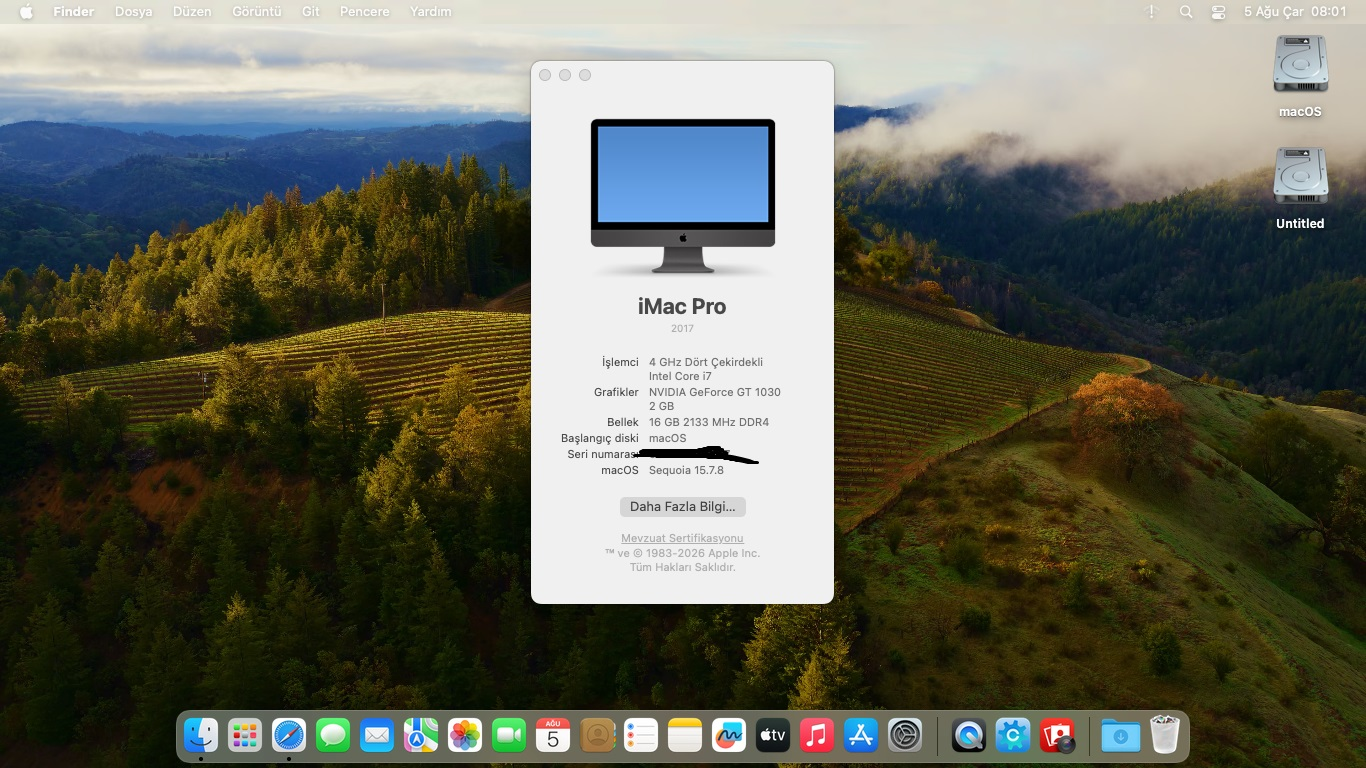Open the Trash in the Dock
This screenshot has height=768, width=1366.
pyautogui.click(x=1165, y=736)
